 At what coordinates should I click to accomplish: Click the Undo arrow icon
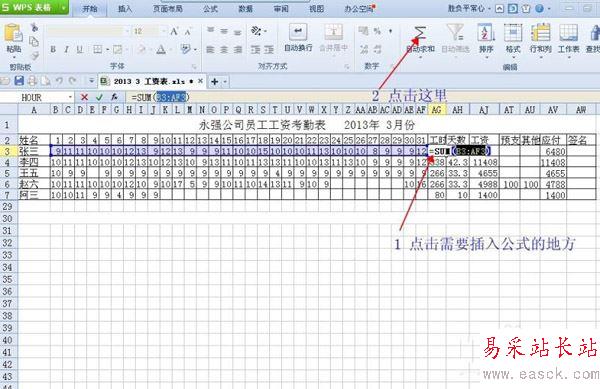tap(59, 81)
